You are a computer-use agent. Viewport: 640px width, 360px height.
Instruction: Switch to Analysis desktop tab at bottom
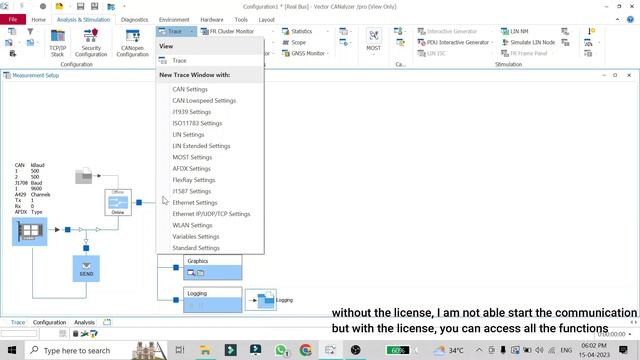[84, 322]
